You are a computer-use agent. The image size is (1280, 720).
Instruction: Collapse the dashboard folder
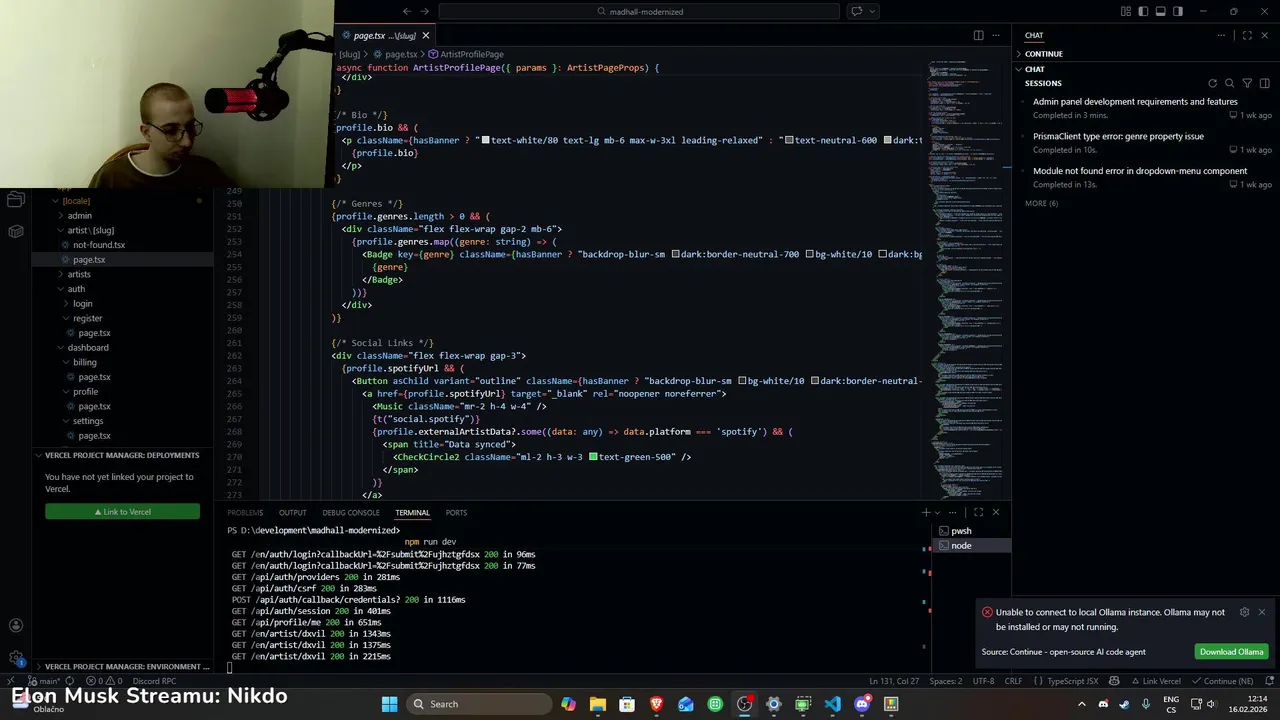88,347
